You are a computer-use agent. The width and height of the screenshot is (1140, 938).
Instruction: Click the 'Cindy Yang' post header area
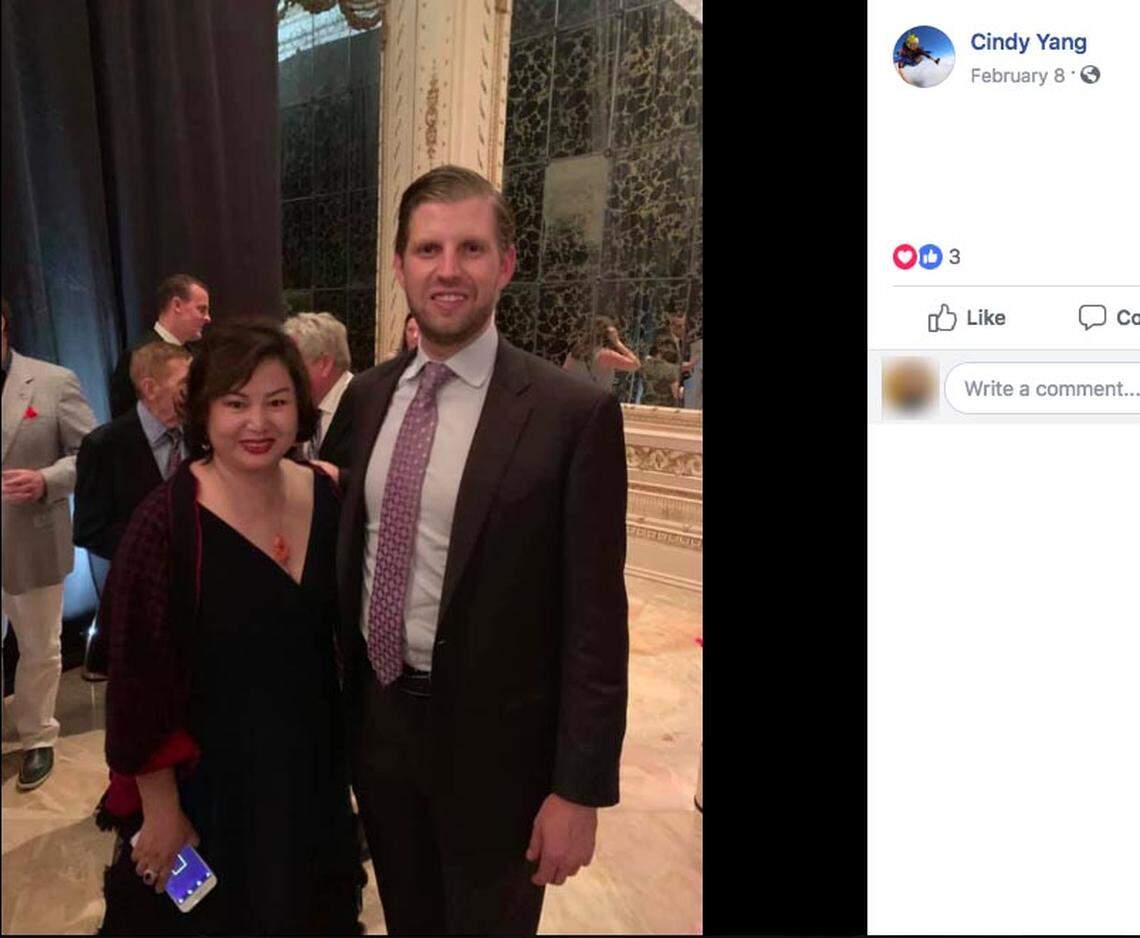(1000, 55)
